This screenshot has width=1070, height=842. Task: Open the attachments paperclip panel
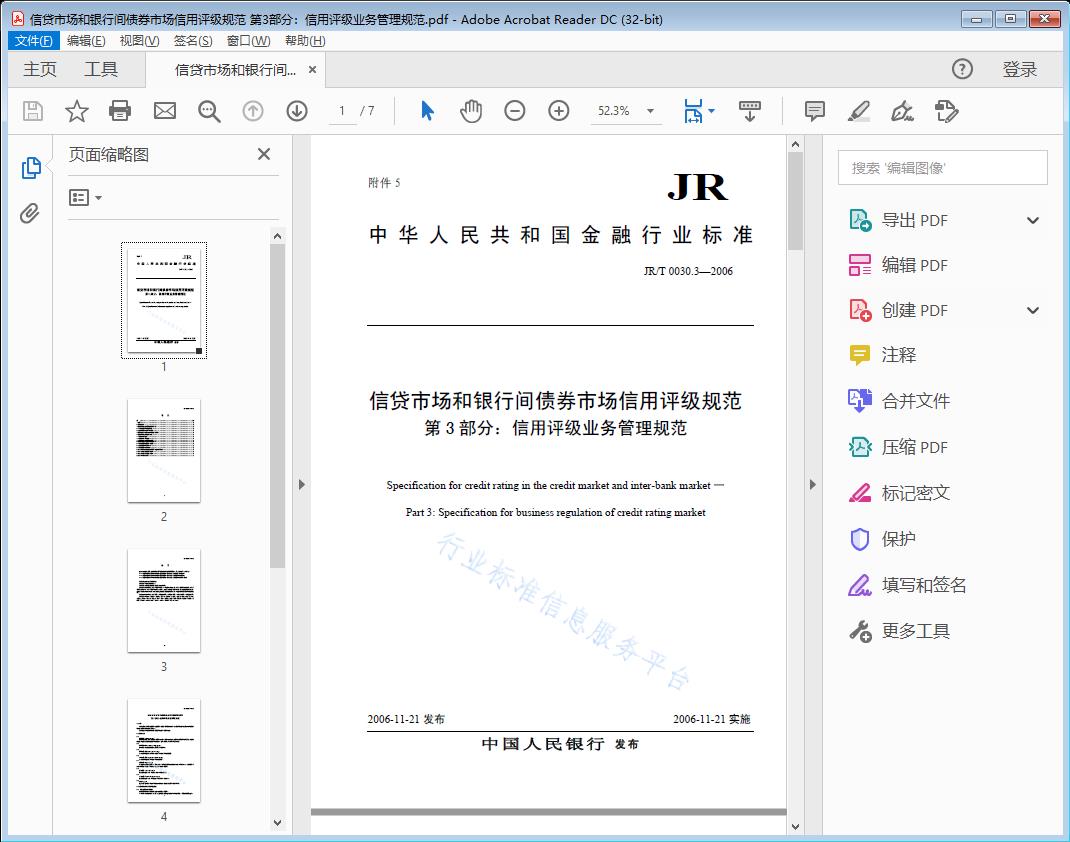[x=30, y=213]
